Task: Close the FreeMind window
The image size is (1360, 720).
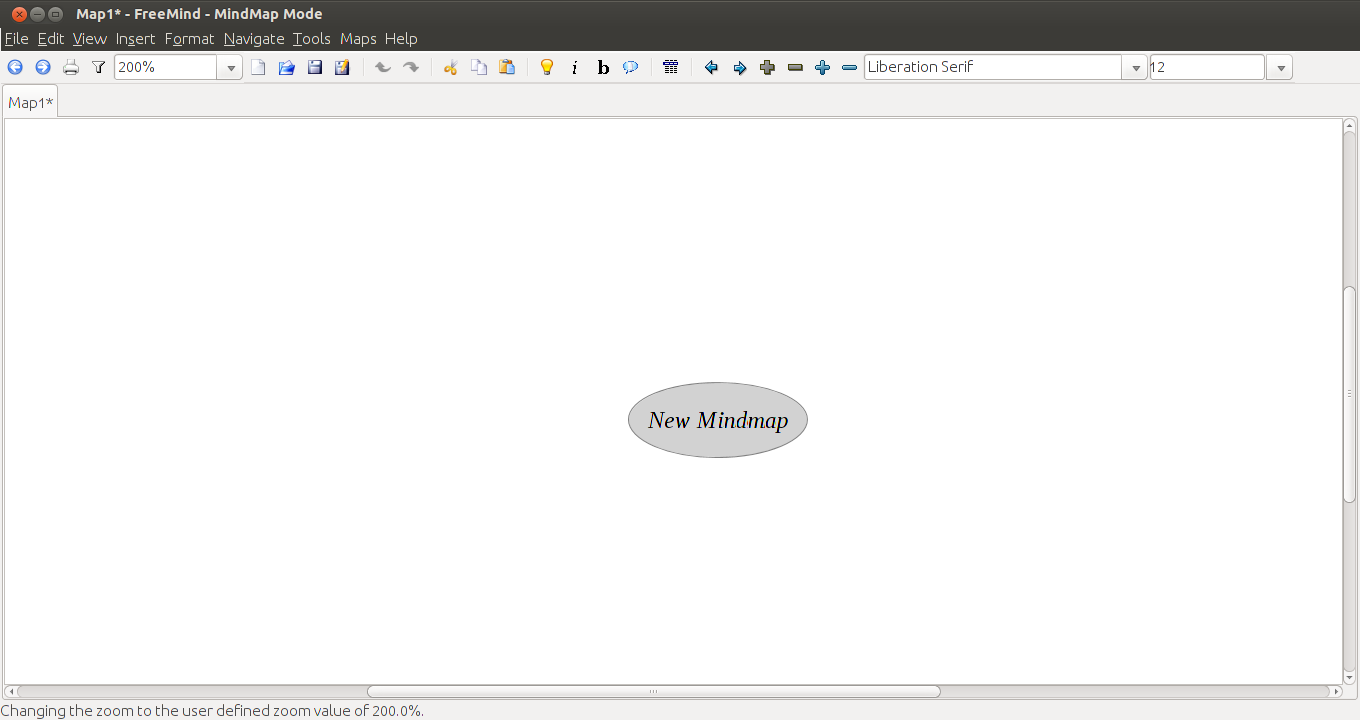Action: 18,14
